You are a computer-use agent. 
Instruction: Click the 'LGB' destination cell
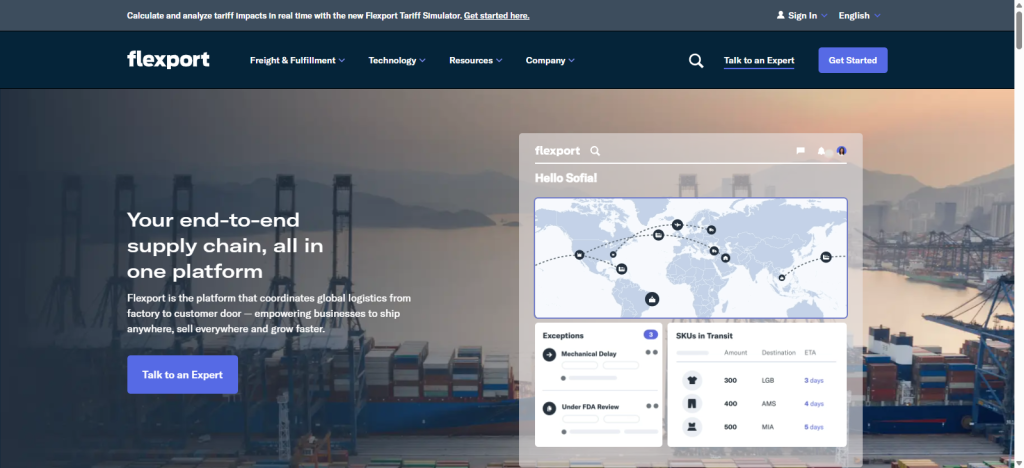[x=769, y=381]
